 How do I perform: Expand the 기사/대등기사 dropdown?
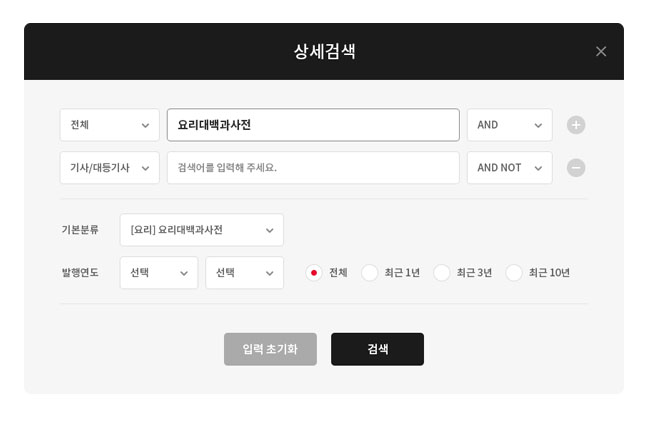click(109, 168)
